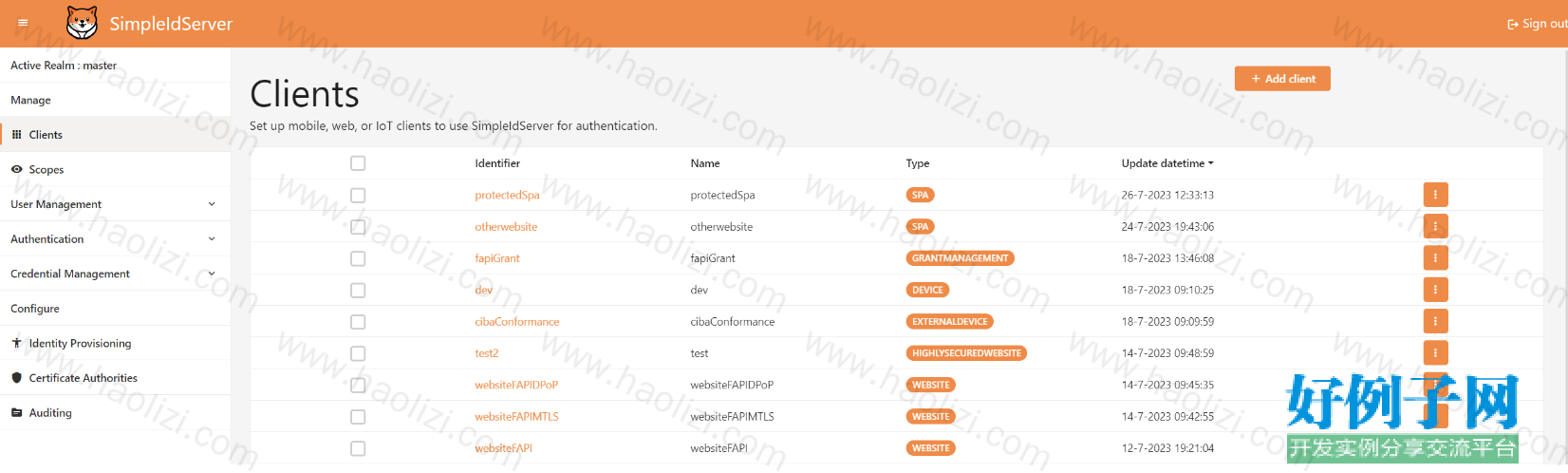Screen dimensions: 1568x473
Task: Check the websiteFAPI row checkbox
Action: pyautogui.click(x=358, y=448)
